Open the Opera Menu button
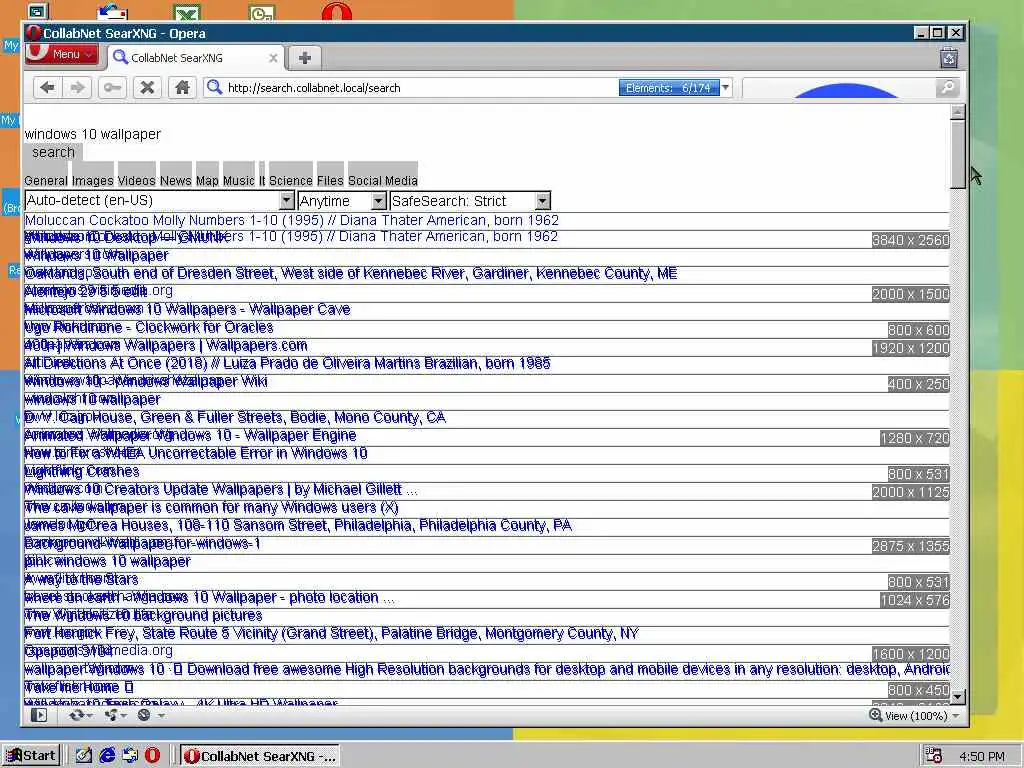This screenshot has width=1024, height=768. click(61, 54)
